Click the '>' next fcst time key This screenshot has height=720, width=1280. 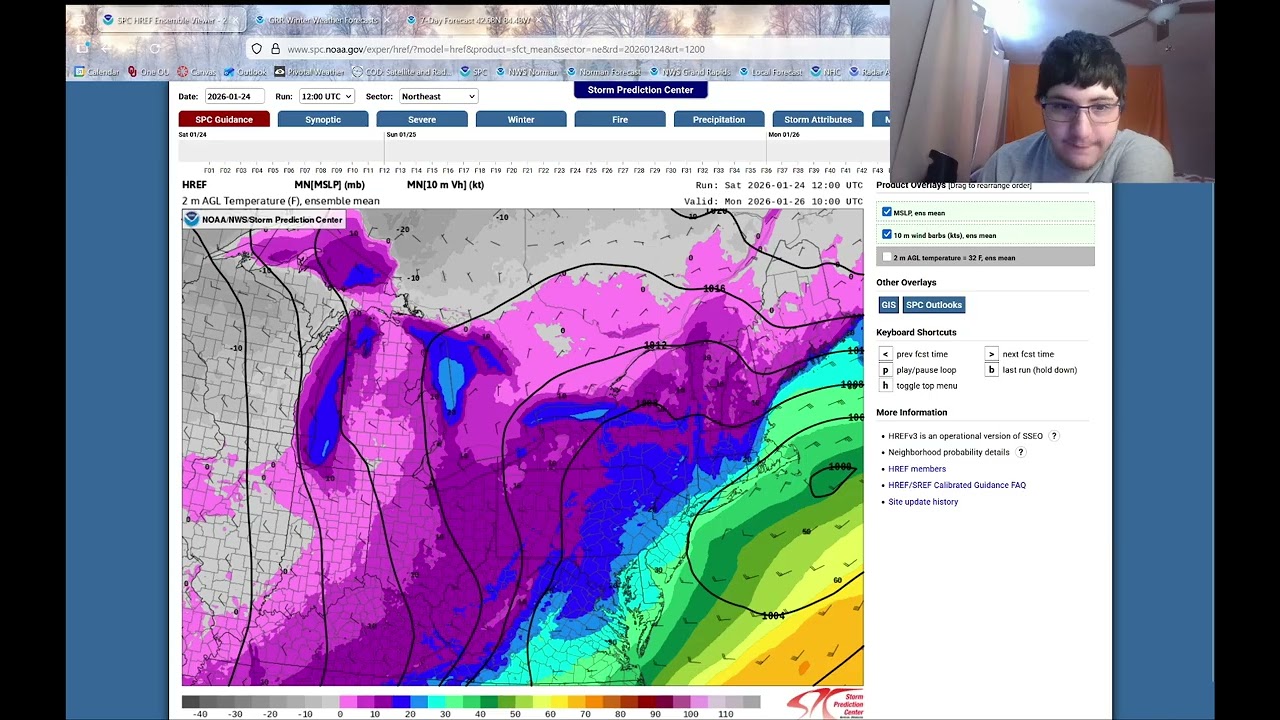(991, 354)
